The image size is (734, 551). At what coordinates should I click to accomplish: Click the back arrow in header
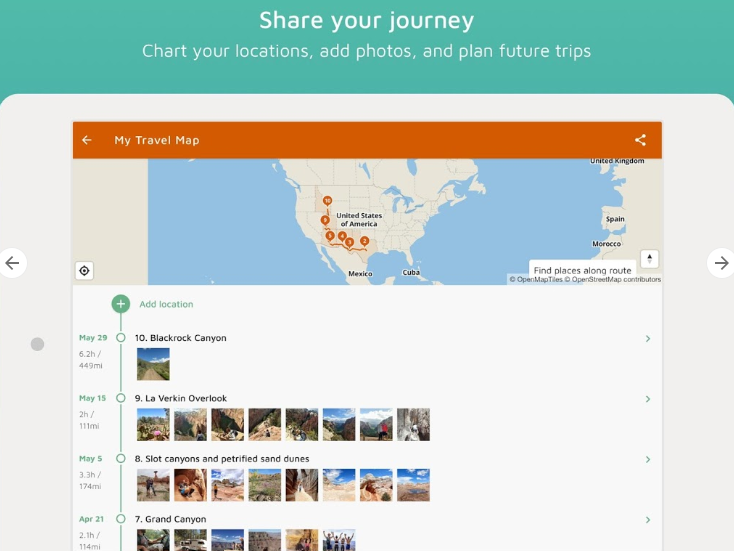87,140
